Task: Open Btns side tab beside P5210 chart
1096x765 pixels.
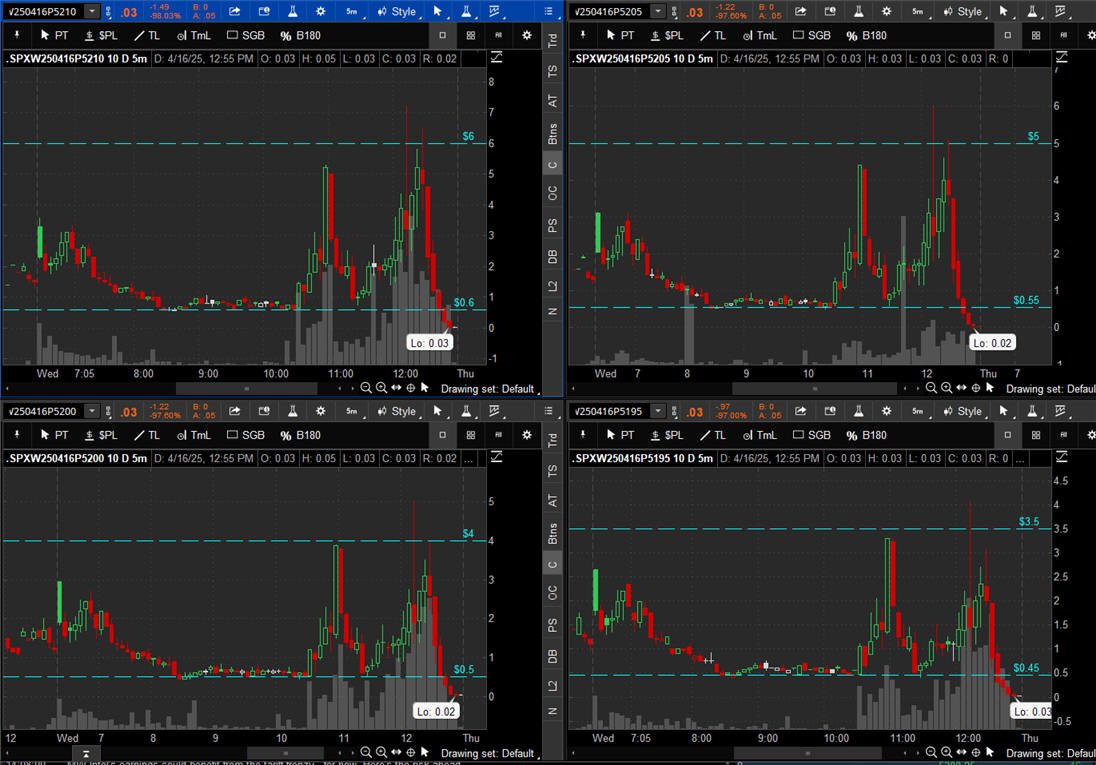Action: coord(552,134)
